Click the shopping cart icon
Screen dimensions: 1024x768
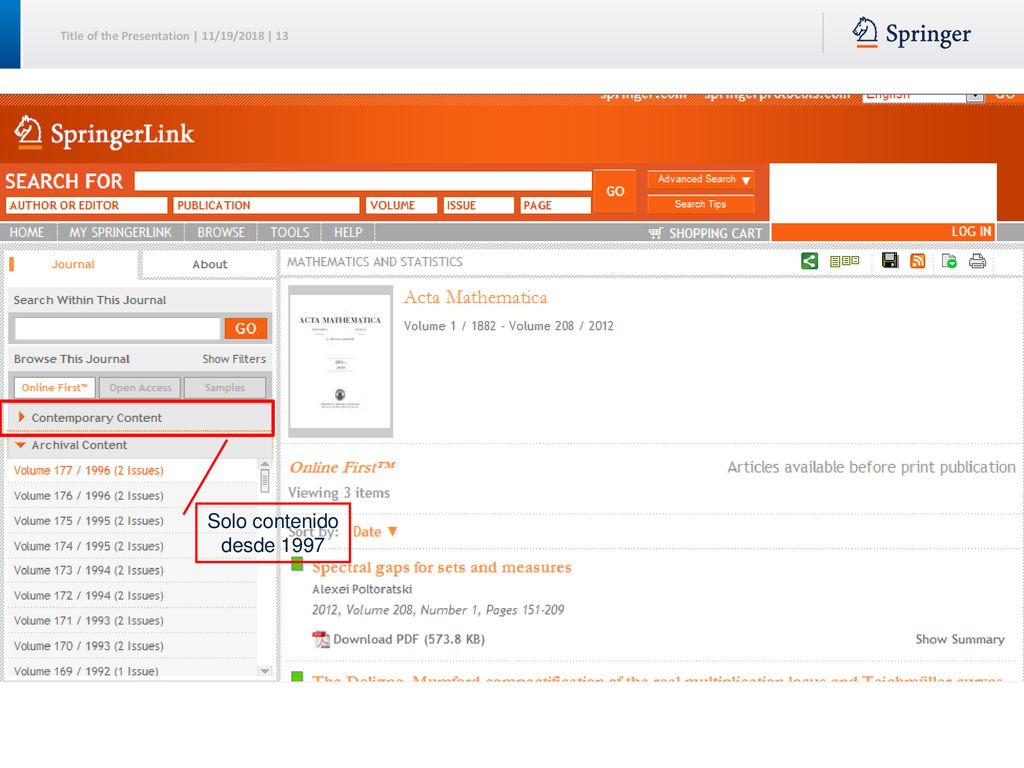(655, 233)
